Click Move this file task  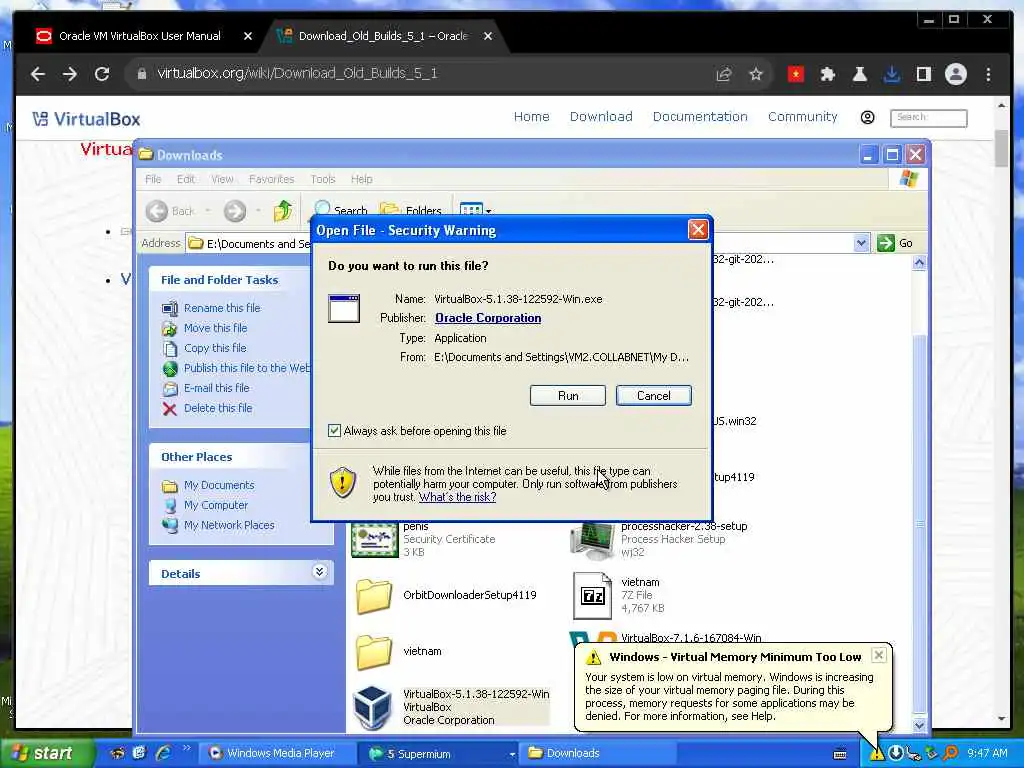pyautogui.click(x=216, y=328)
